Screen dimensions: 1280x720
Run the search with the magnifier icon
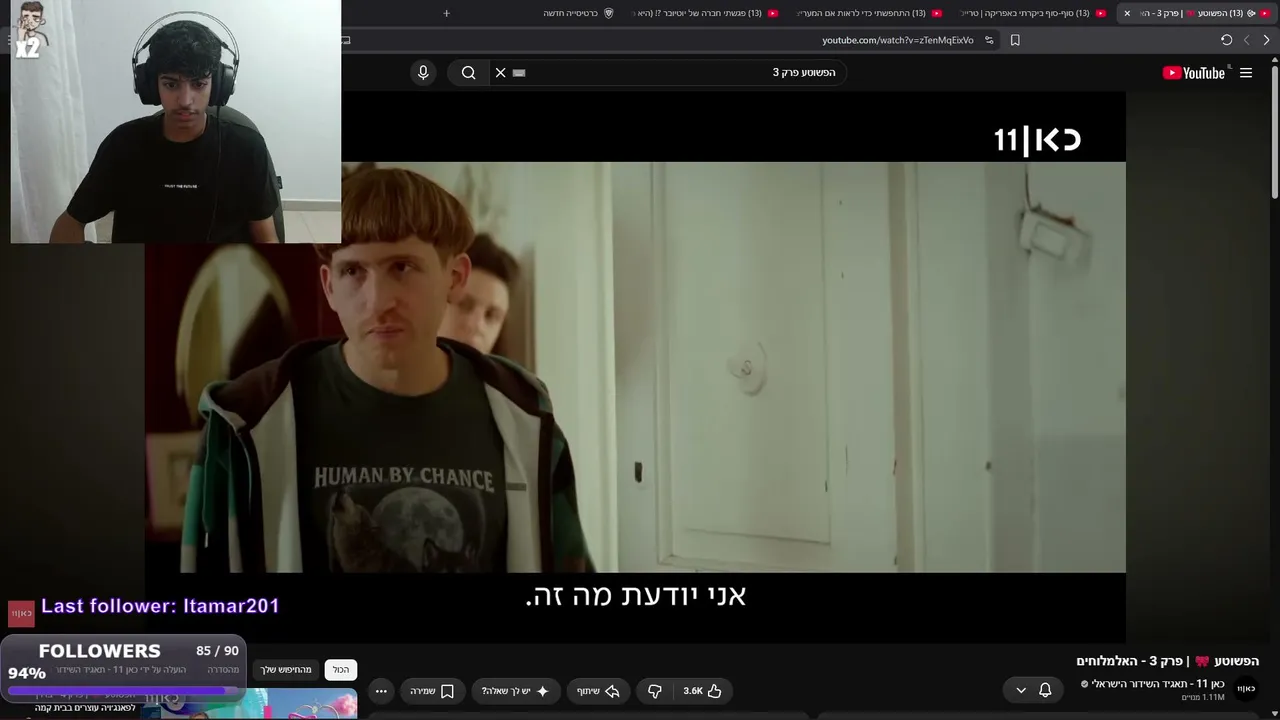(x=468, y=73)
